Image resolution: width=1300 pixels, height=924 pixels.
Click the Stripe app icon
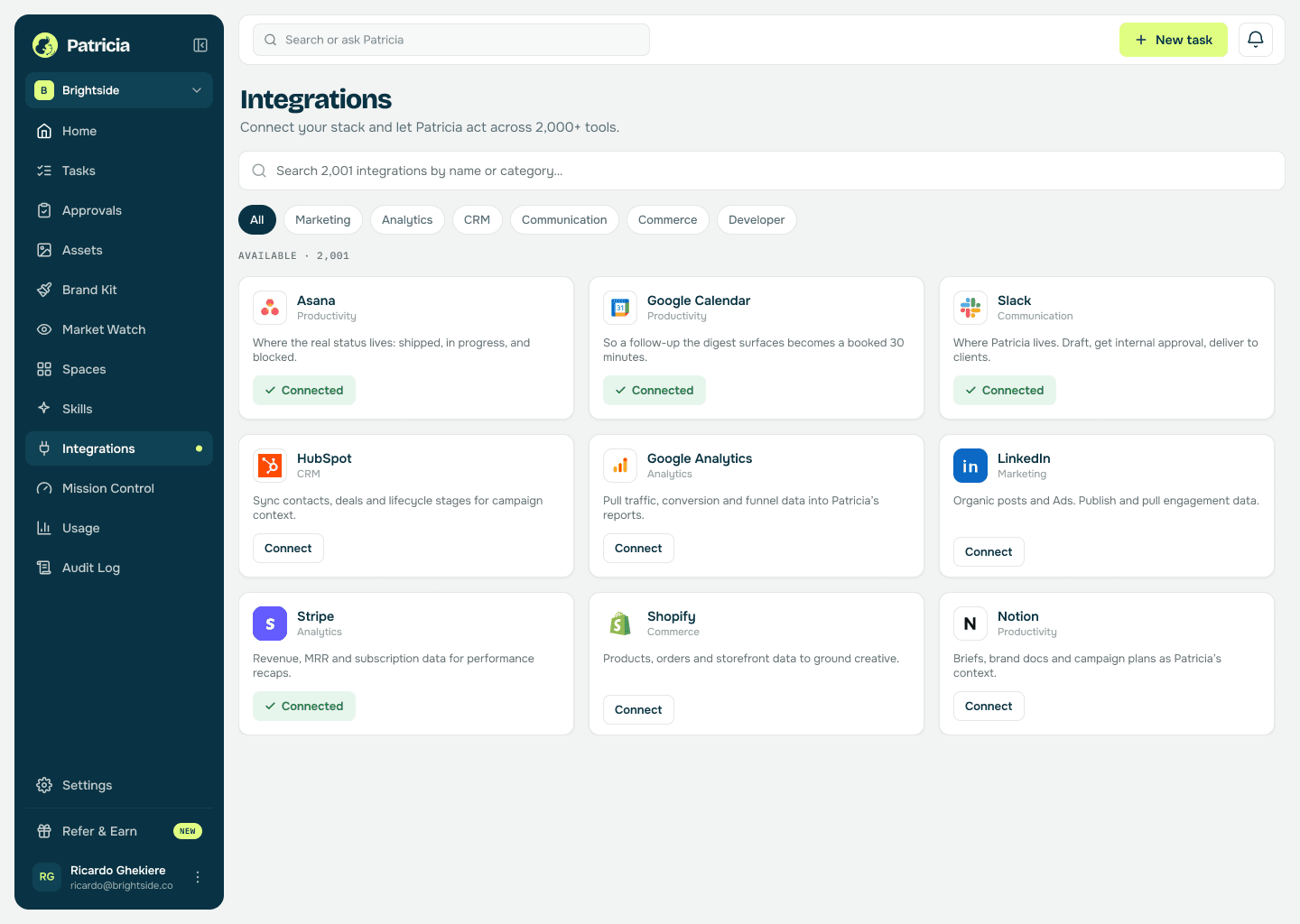270,624
